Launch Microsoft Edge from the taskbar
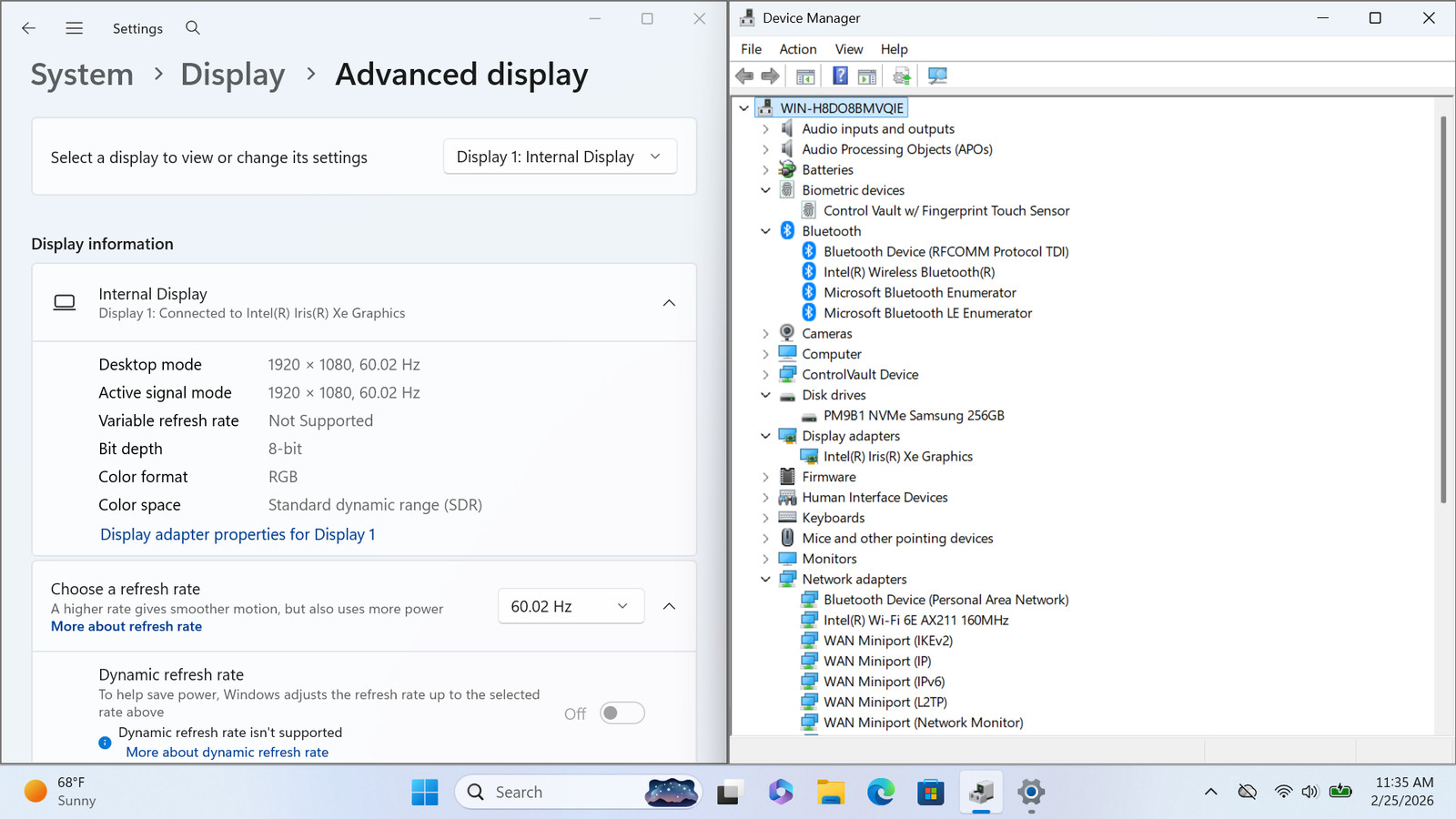This screenshot has width=1456, height=819. 880,793
